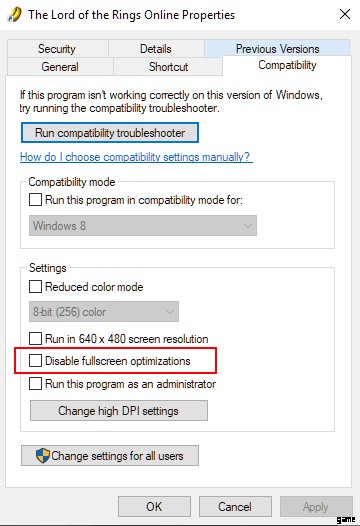Open the Windows 8 compatibility dropdown
Screen dimensions: 360x526
tap(143, 225)
